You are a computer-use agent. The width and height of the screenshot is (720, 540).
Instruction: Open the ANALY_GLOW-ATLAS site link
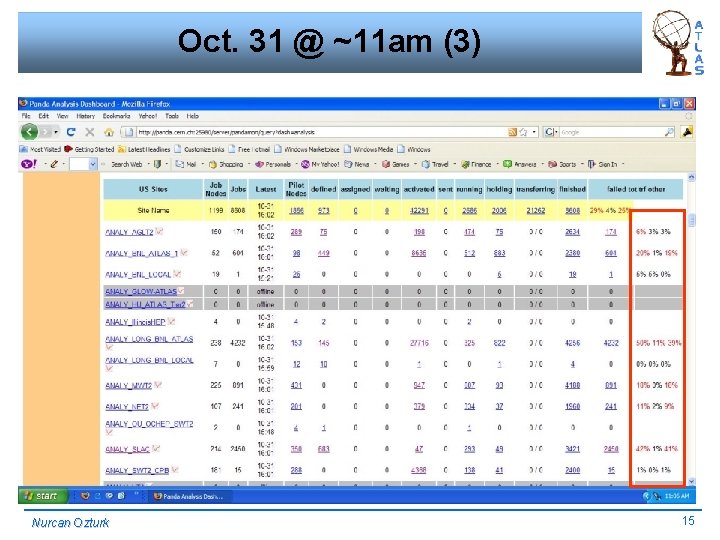click(141, 292)
